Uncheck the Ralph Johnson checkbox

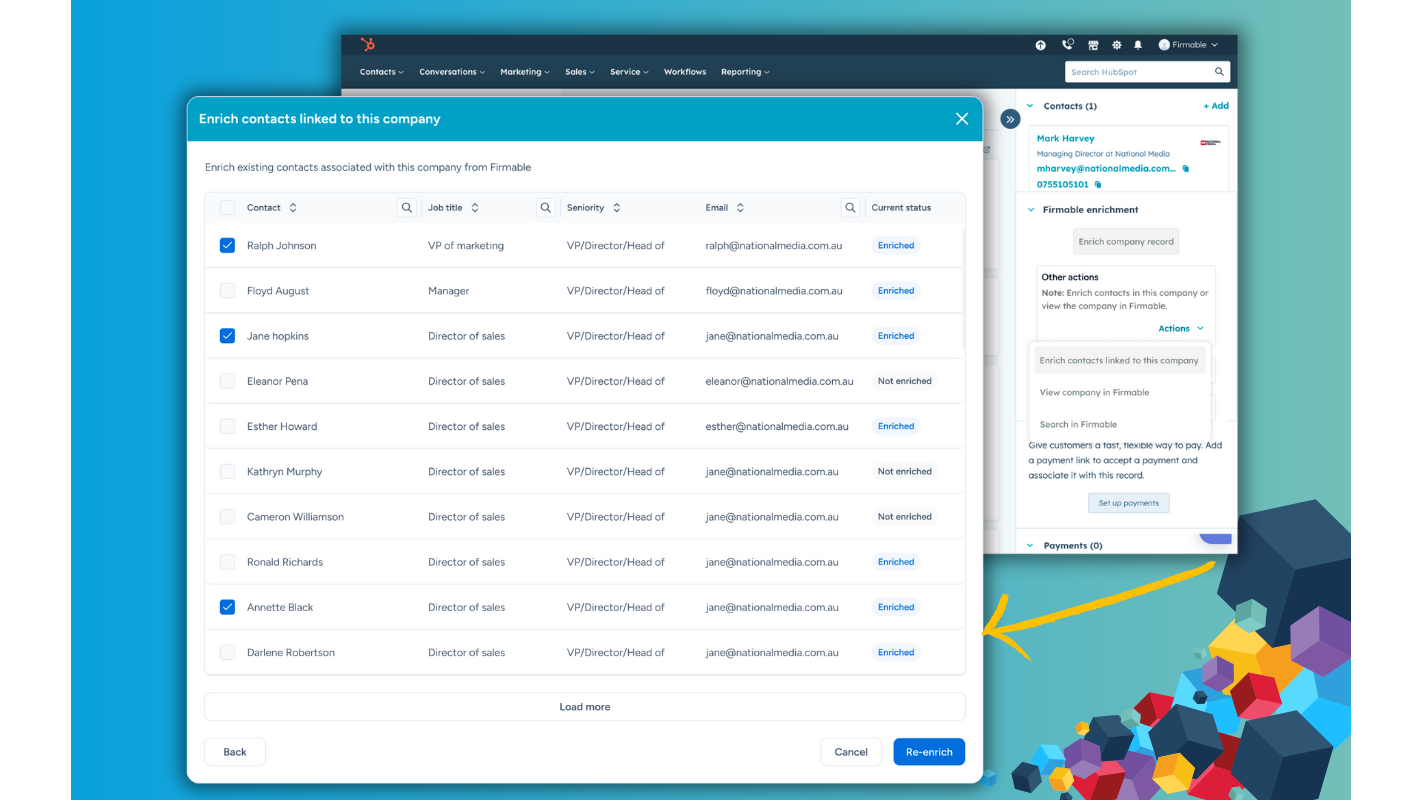click(x=227, y=246)
